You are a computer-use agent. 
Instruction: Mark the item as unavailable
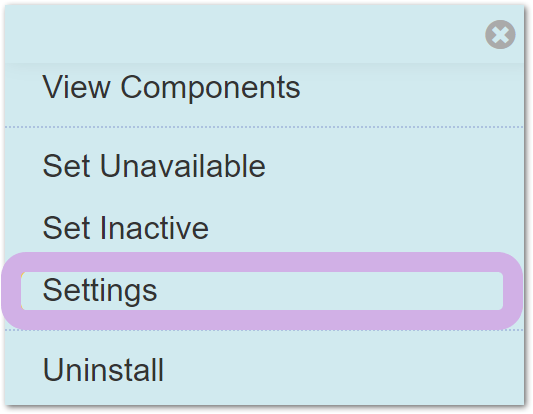click(154, 166)
